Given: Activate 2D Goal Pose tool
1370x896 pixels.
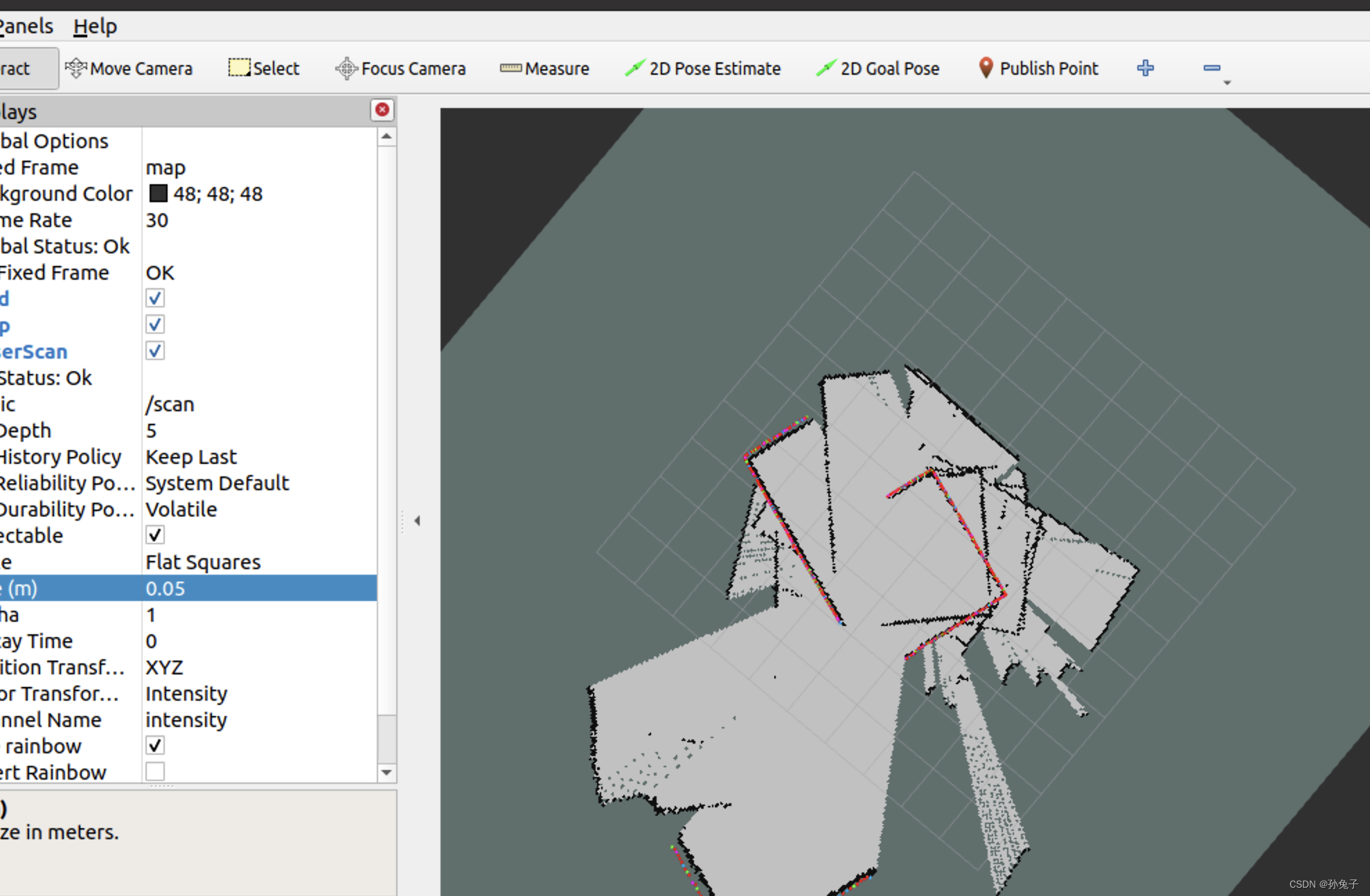Looking at the screenshot, I should click(x=878, y=69).
